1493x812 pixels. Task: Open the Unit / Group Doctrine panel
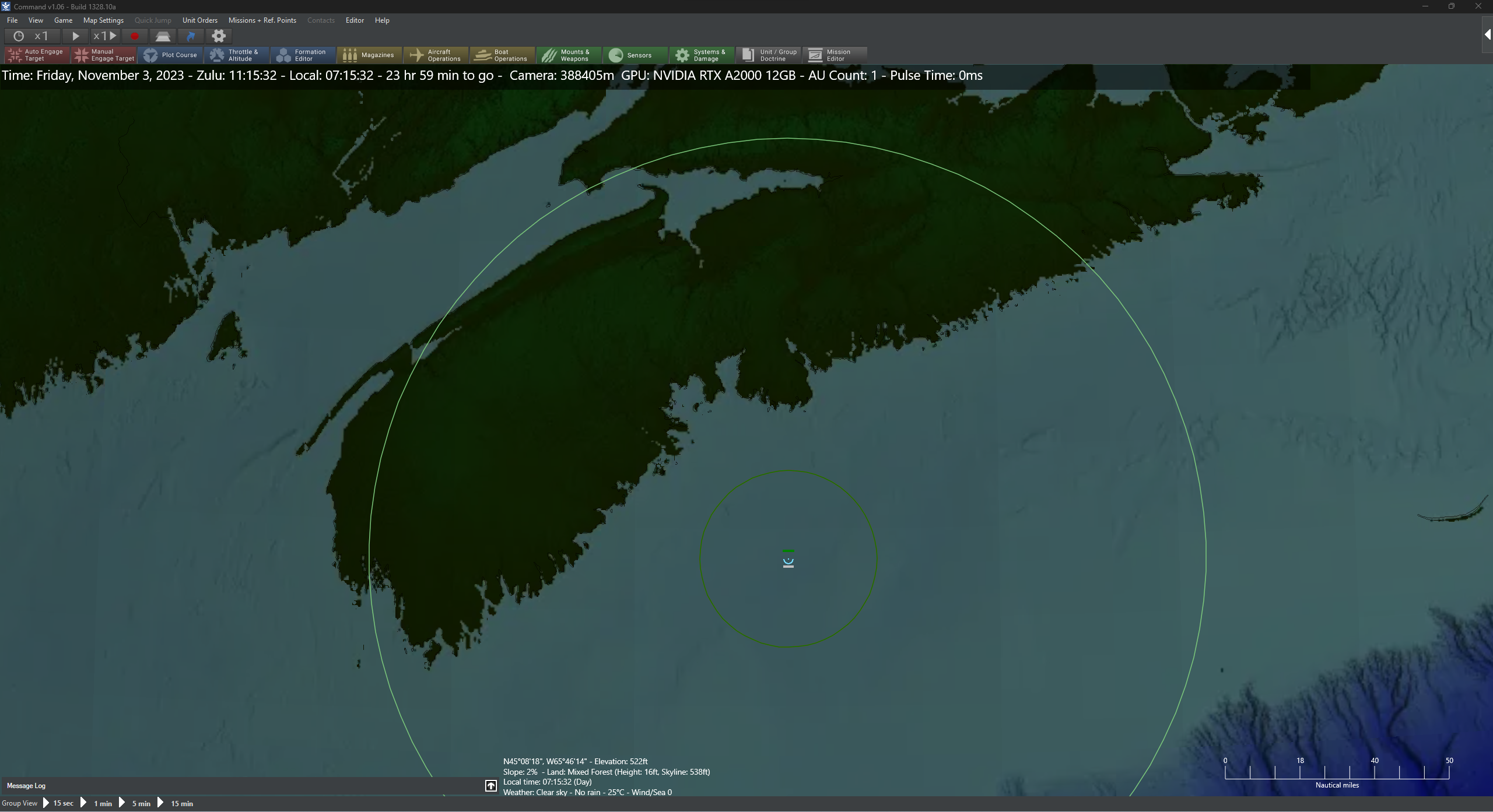(768, 55)
